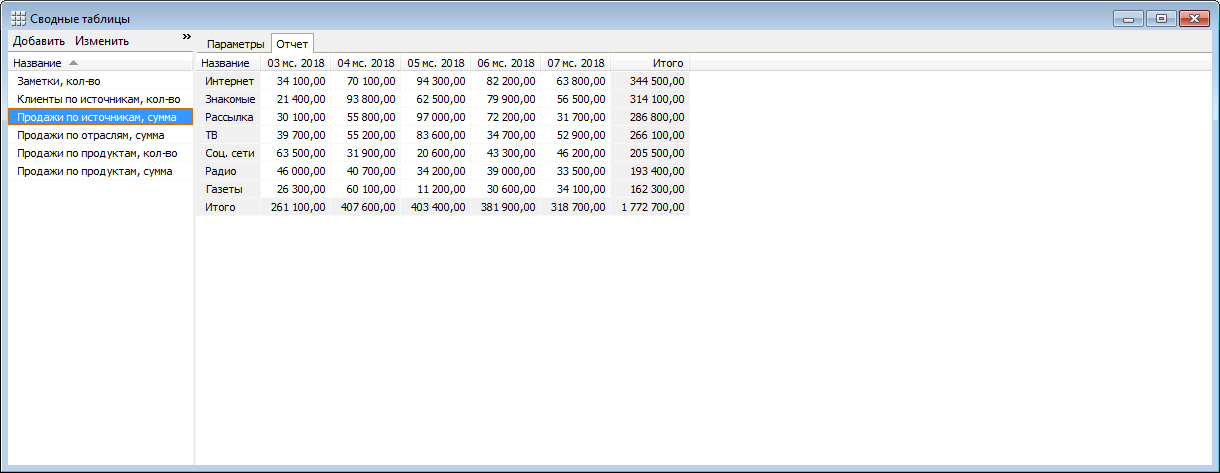Click cell 46 000,00 in Радио row
This screenshot has height=473, width=1220.
point(296,171)
